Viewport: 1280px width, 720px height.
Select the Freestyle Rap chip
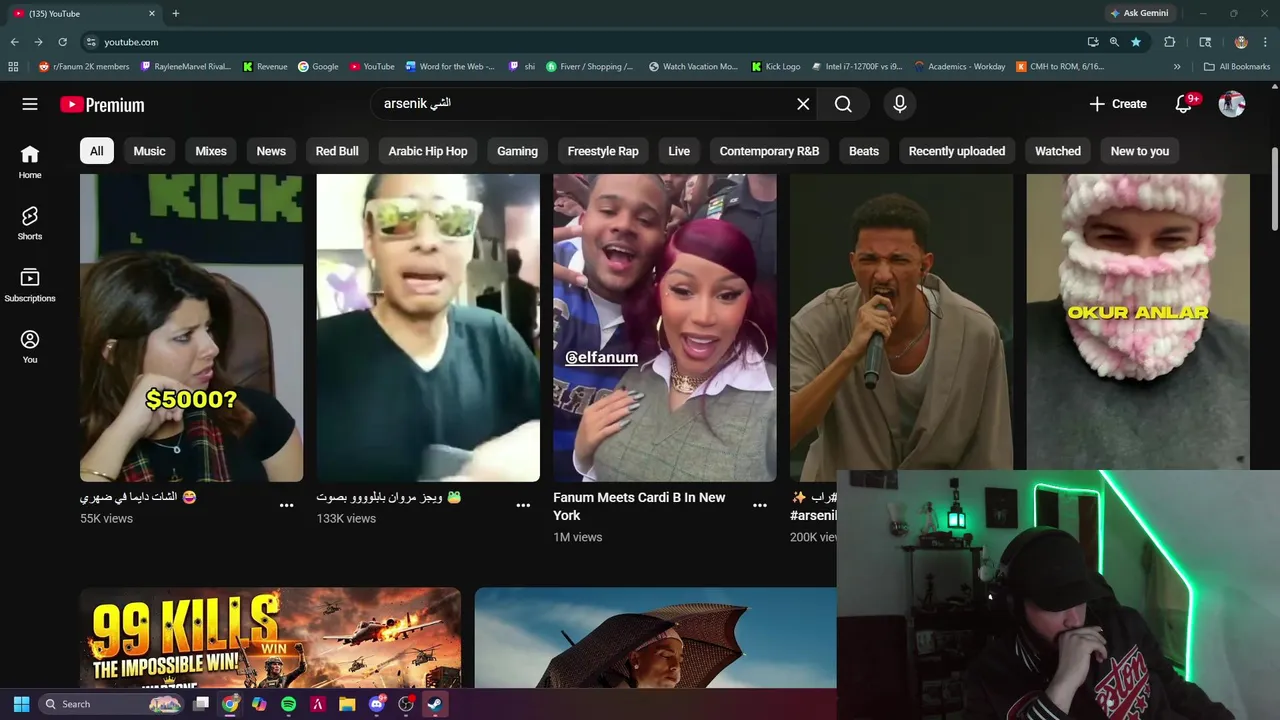603,151
